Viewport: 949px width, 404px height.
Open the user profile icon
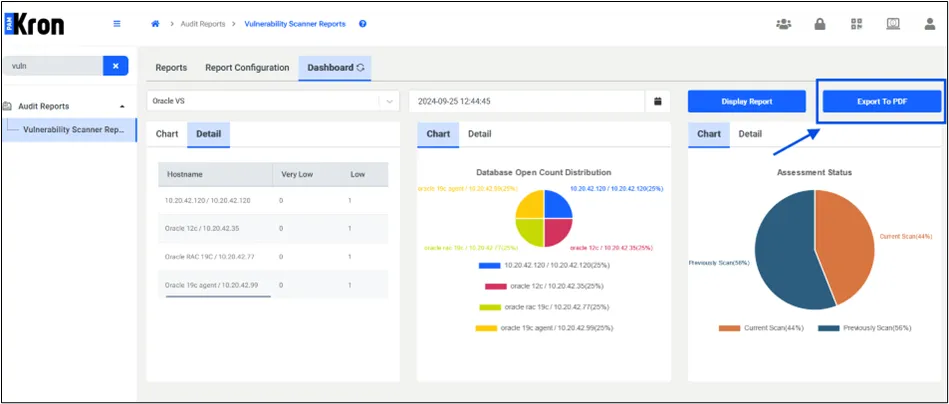(x=930, y=24)
